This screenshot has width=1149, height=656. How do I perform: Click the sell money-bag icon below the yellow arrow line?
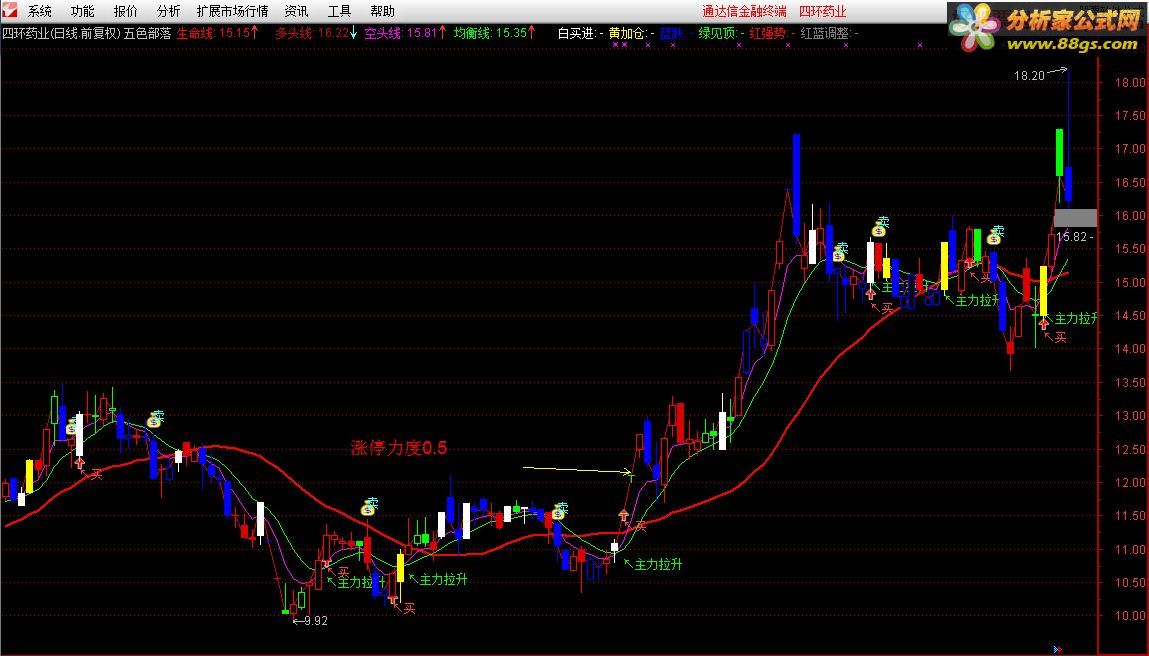560,511
